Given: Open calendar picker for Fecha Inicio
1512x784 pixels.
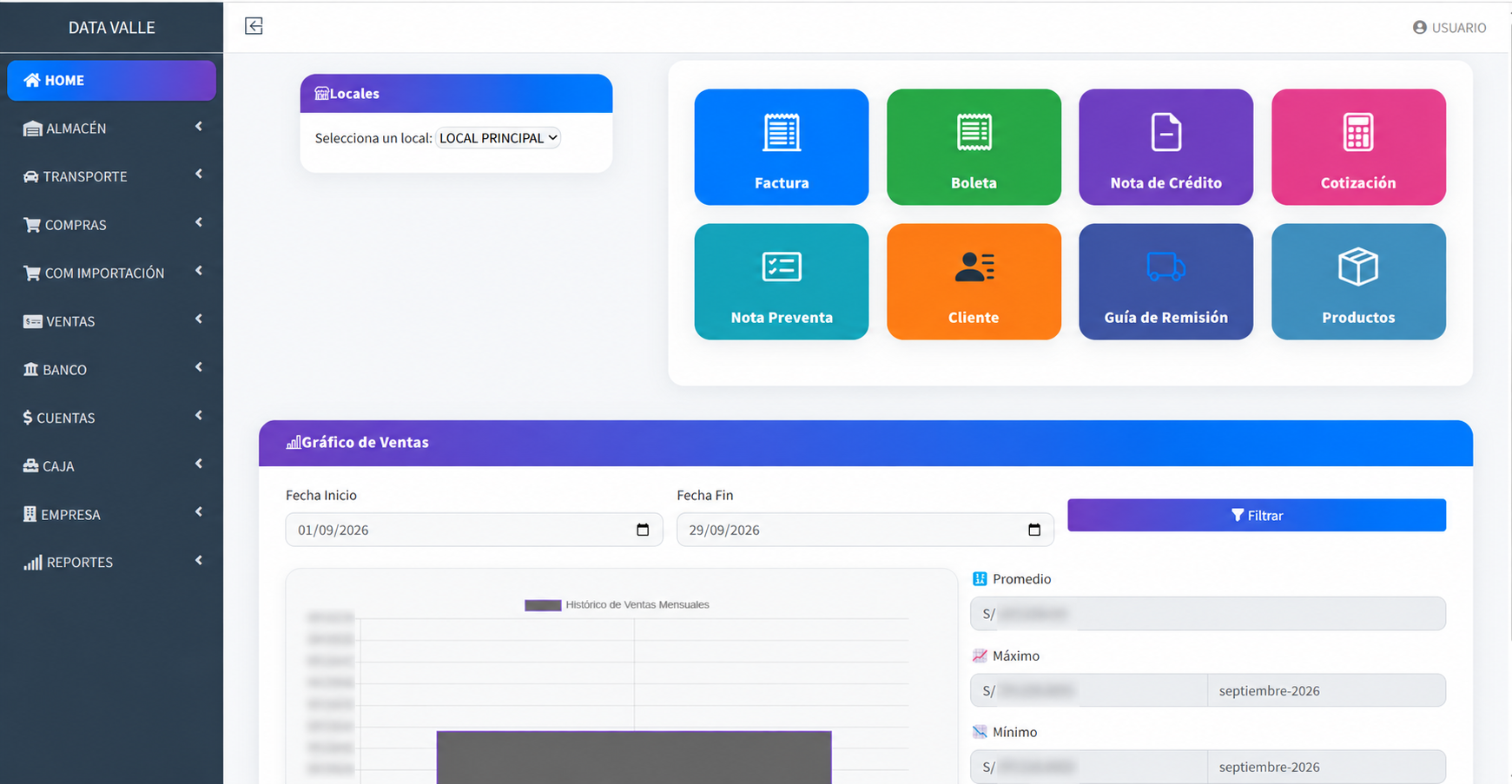Looking at the screenshot, I should click(x=643, y=530).
